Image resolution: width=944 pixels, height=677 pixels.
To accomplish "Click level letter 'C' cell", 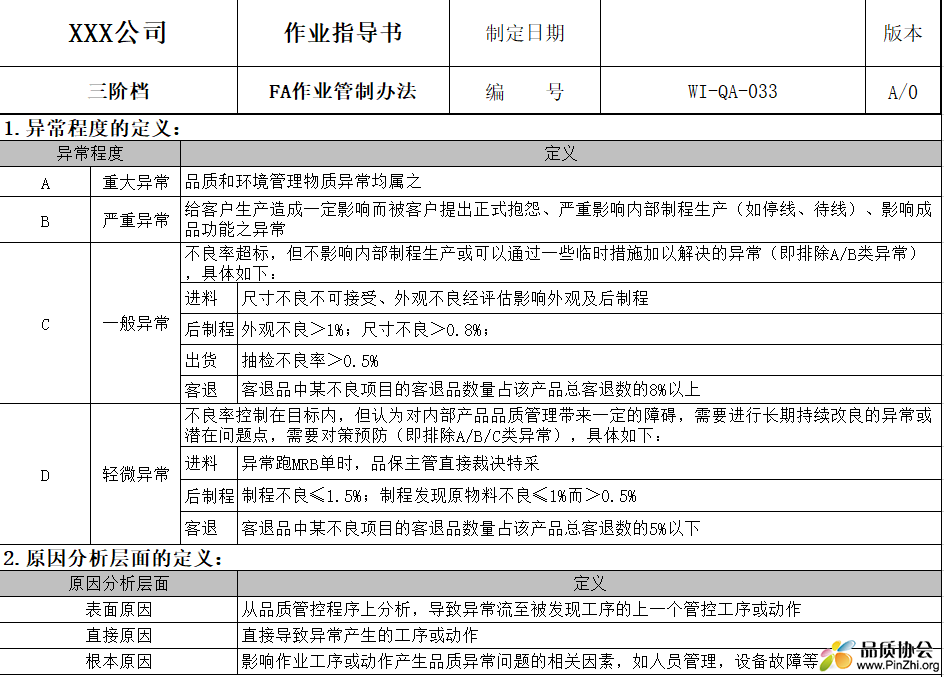I will pos(45,324).
